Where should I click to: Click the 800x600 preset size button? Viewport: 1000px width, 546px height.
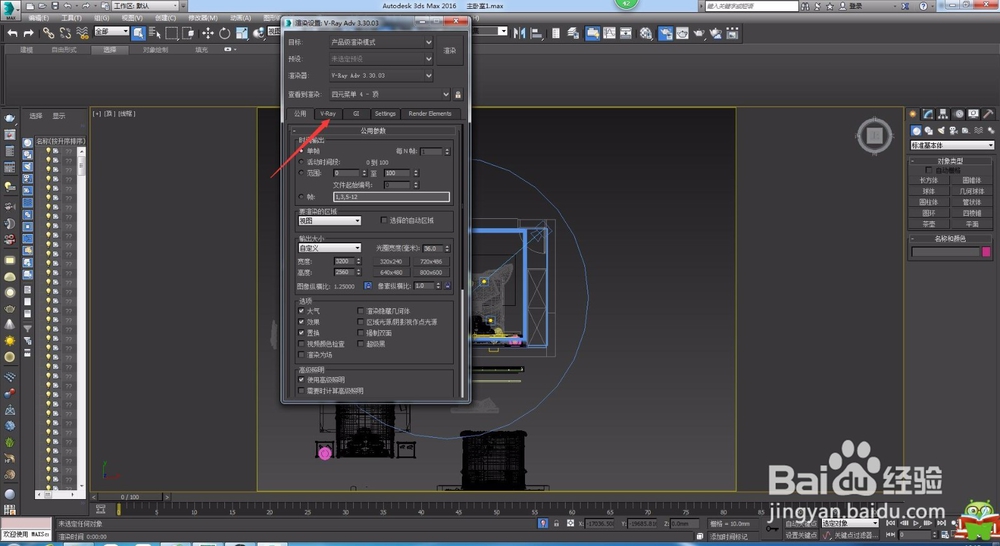(431, 272)
